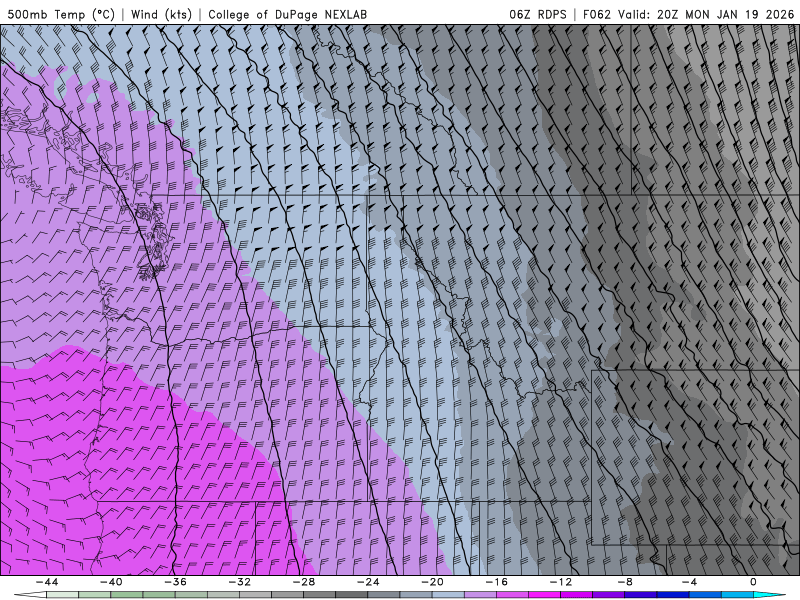800x600 pixels.
Task: Click the -16 colorbar label
Action: click(x=496, y=582)
